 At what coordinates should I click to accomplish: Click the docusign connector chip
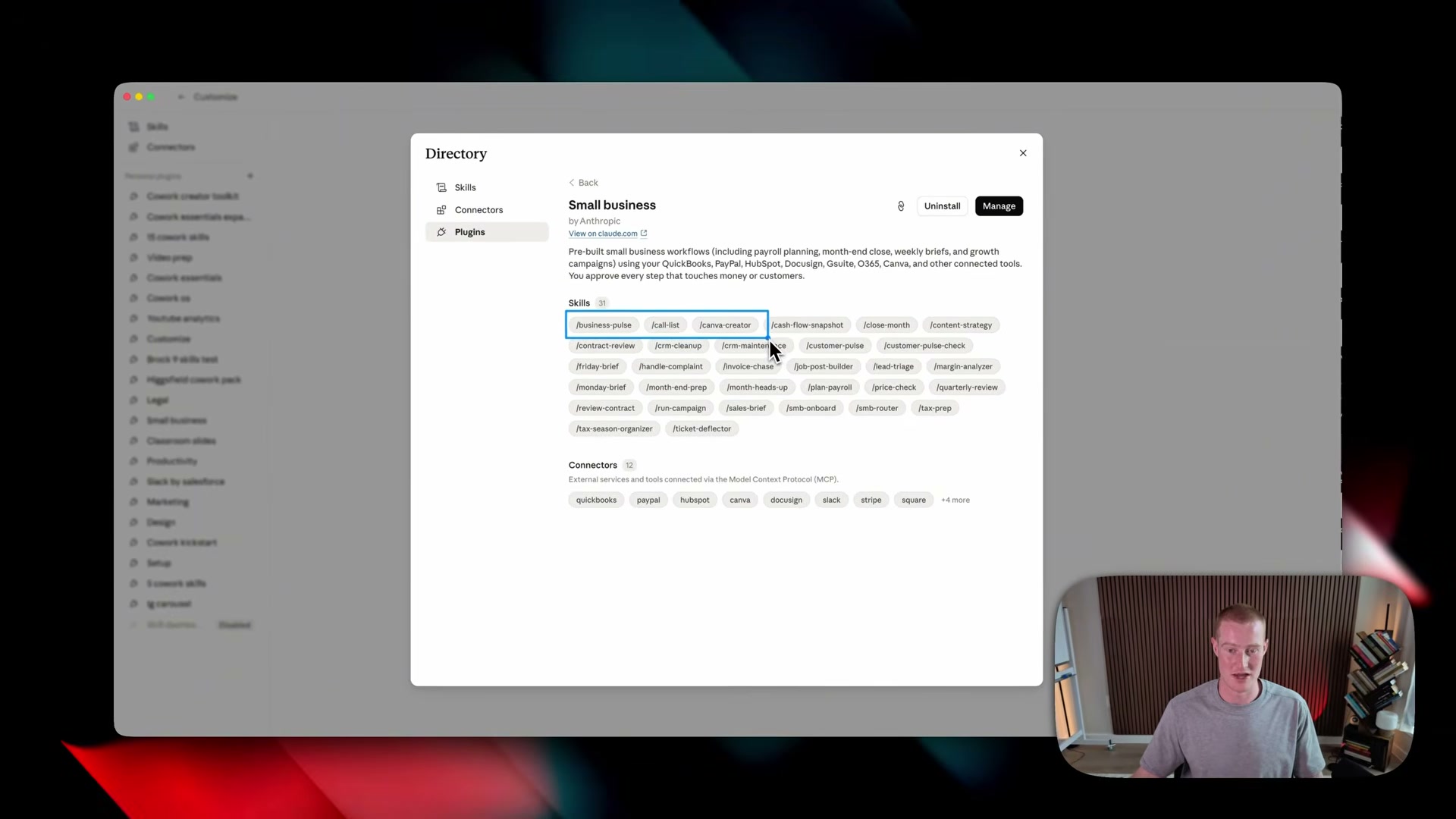786,500
